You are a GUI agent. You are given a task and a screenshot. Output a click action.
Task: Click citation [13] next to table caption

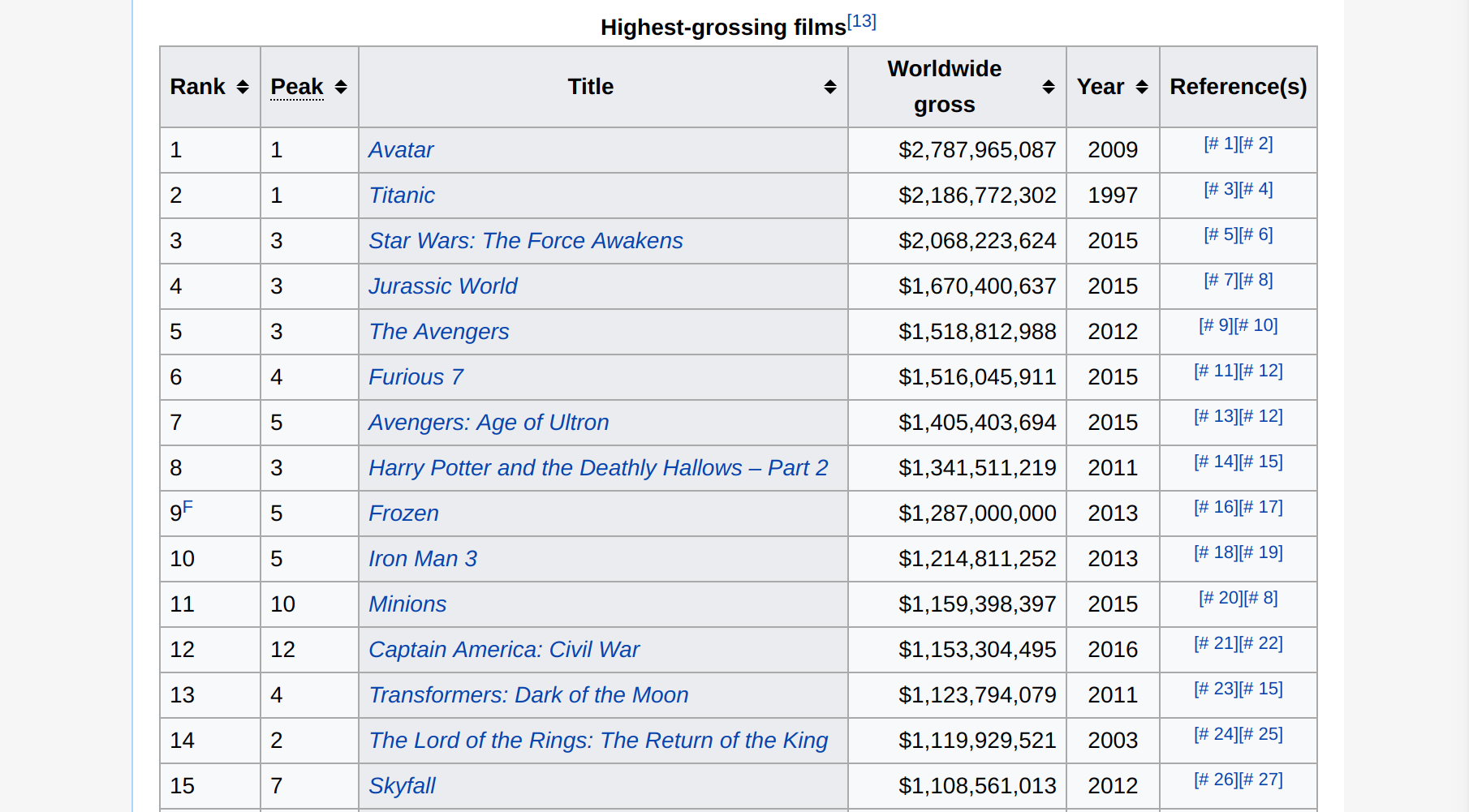pos(862,21)
